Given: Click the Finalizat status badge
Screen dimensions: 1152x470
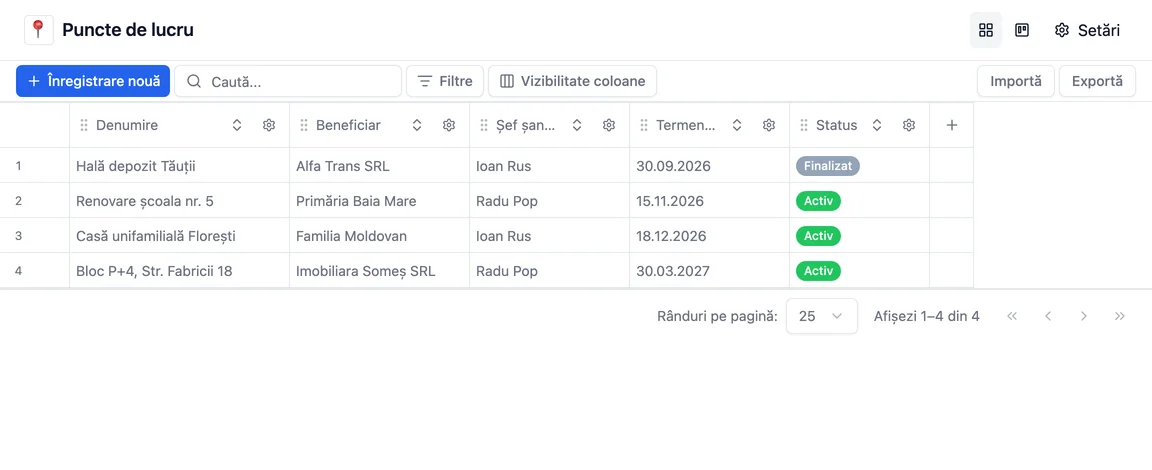Looking at the screenshot, I should (827, 166).
